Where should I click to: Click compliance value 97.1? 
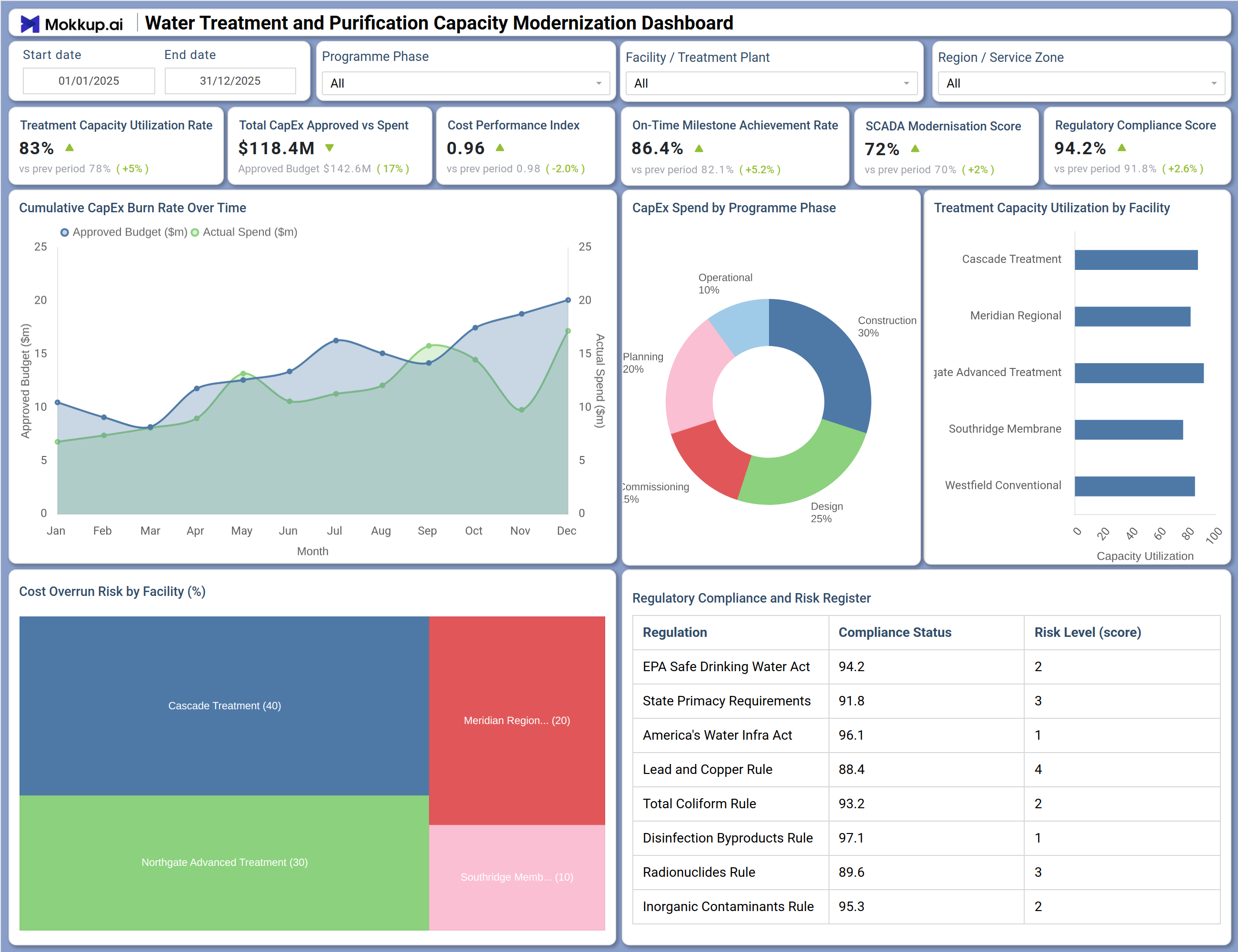click(851, 838)
